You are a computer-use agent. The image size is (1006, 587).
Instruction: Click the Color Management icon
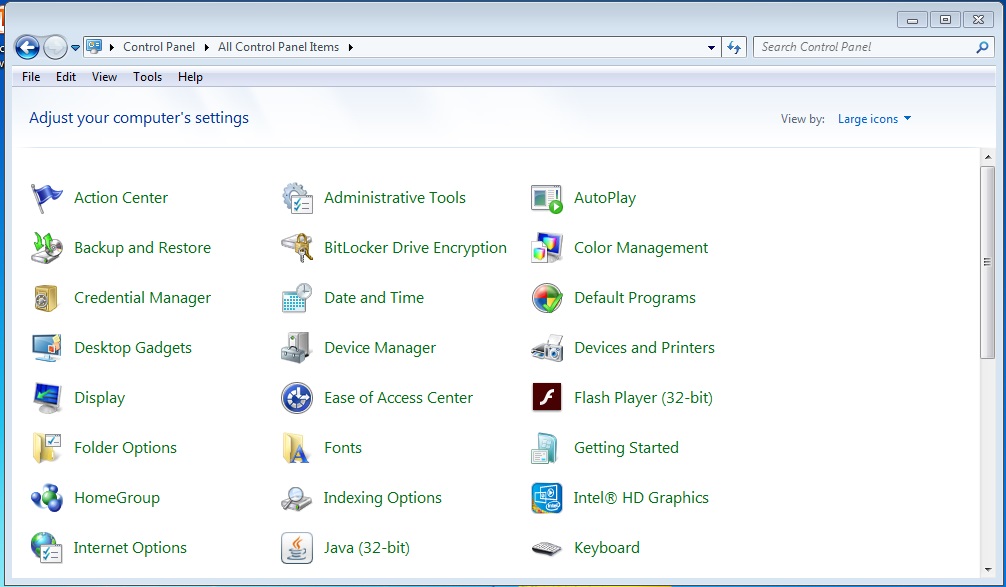[x=547, y=248]
